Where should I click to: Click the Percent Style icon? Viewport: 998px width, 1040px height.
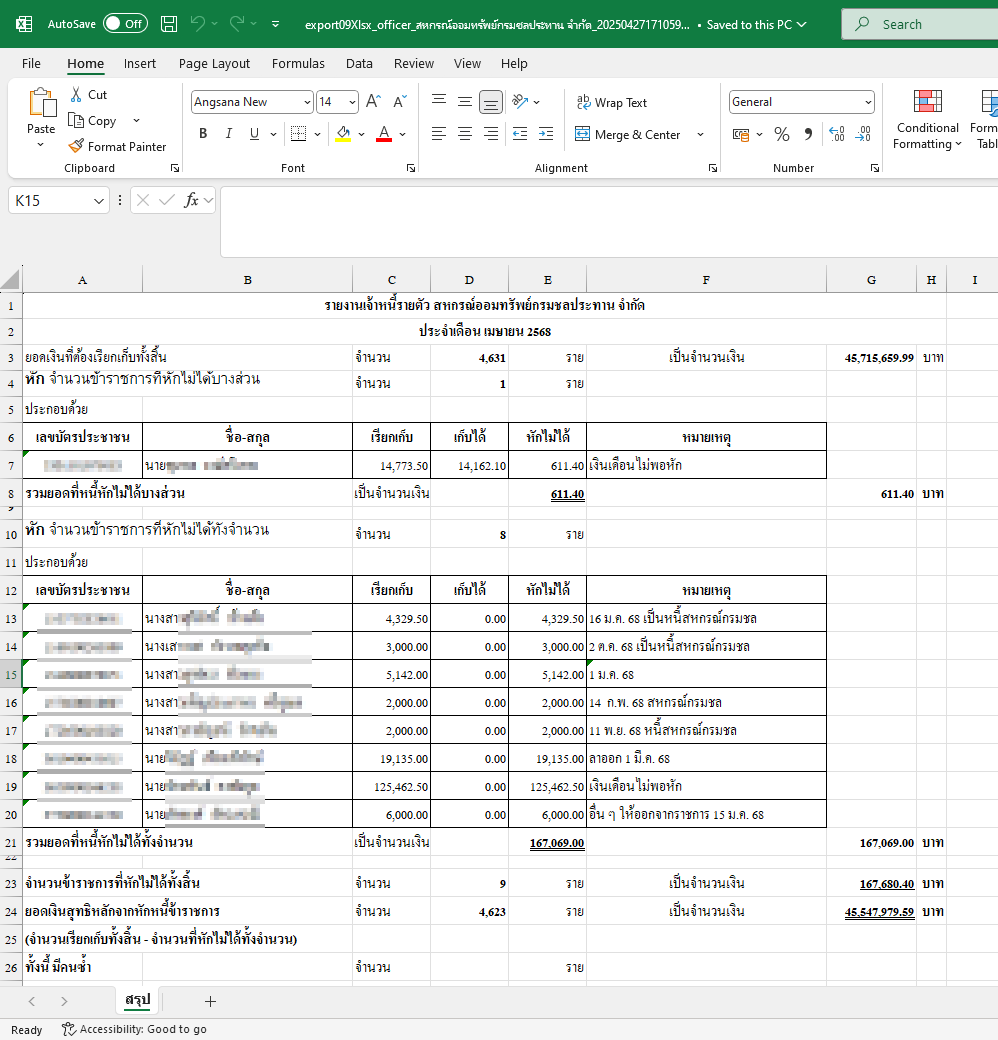[x=782, y=135]
